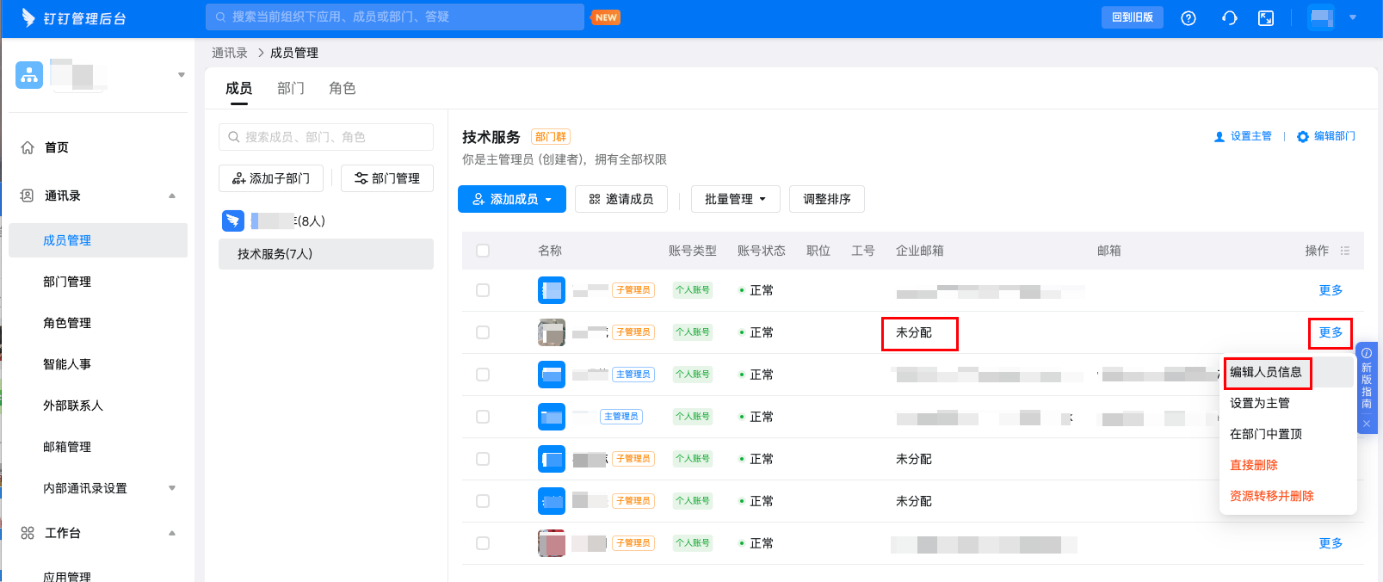Click the 添加子部门 button
Screen dimensions: 1383x582
(x=271, y=178)
